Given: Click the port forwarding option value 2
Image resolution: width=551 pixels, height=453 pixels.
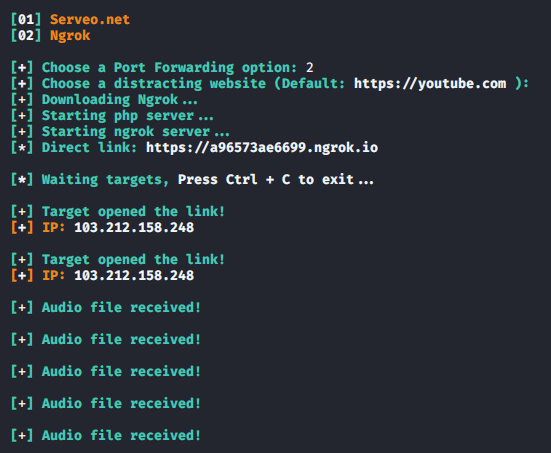Looking at the screenshot, I should (x=310, y=67).
